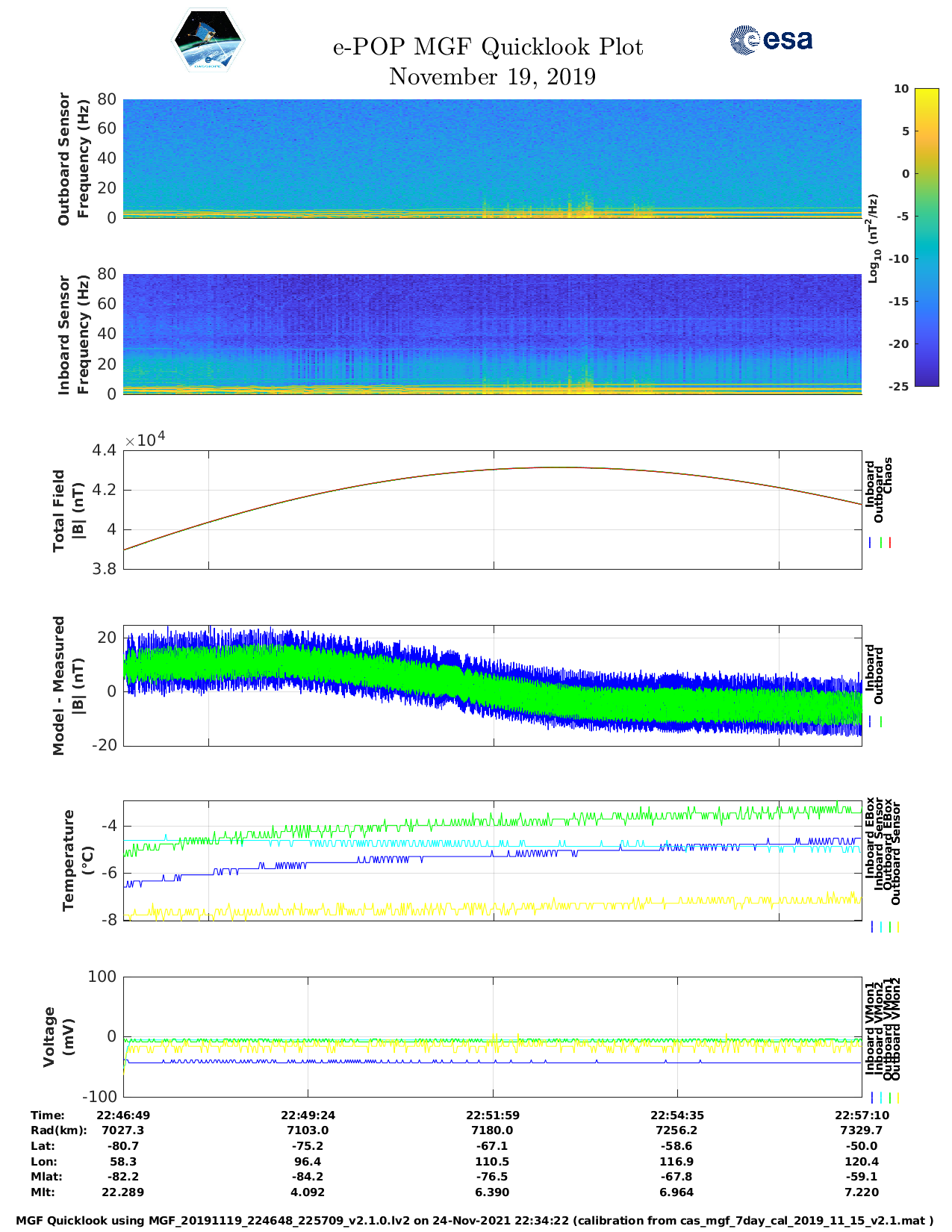Click the Total Field |B| curve plot
This screenshot has width=952, height=1232.
pyautogui.click(x=492, y=509)
